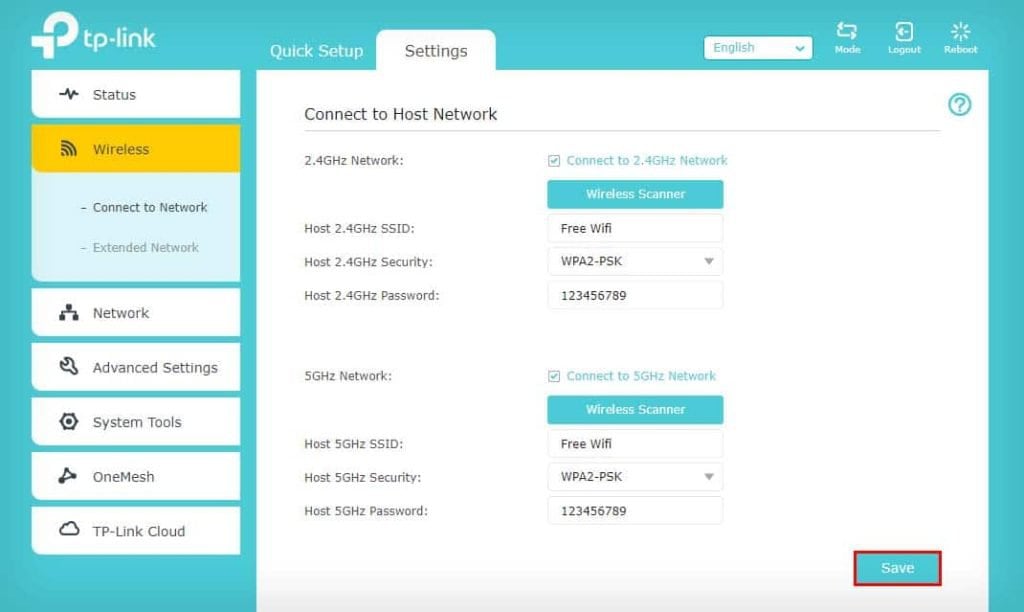Click the Reboot icon
This screenshot has height=612, width=1024.
[x=960, y=32]
